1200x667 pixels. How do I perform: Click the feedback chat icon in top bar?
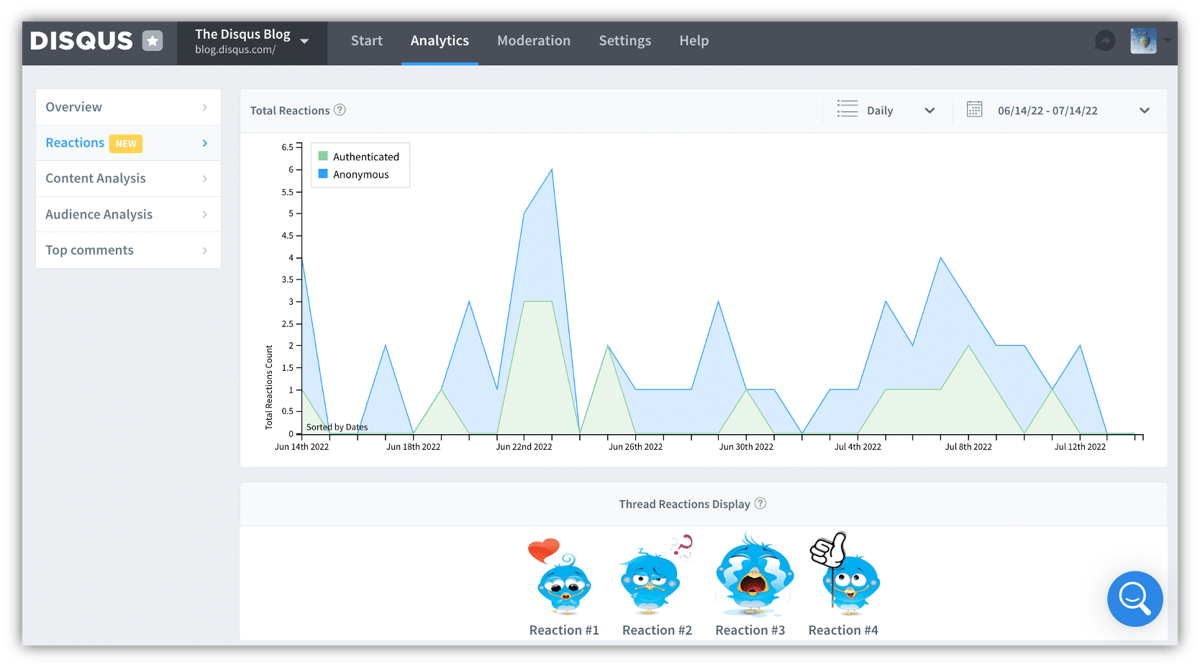[1104, 40]
